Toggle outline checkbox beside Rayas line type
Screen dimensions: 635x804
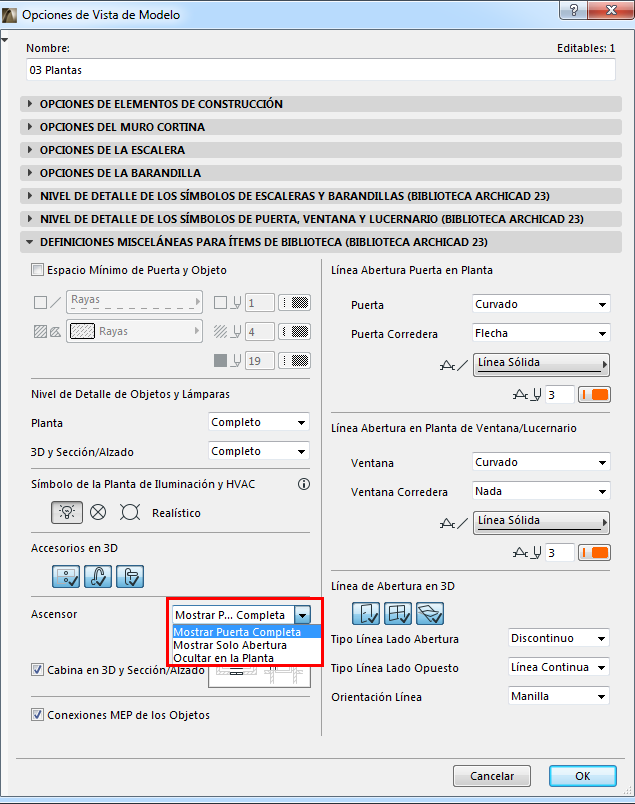[x=41, y=303]
